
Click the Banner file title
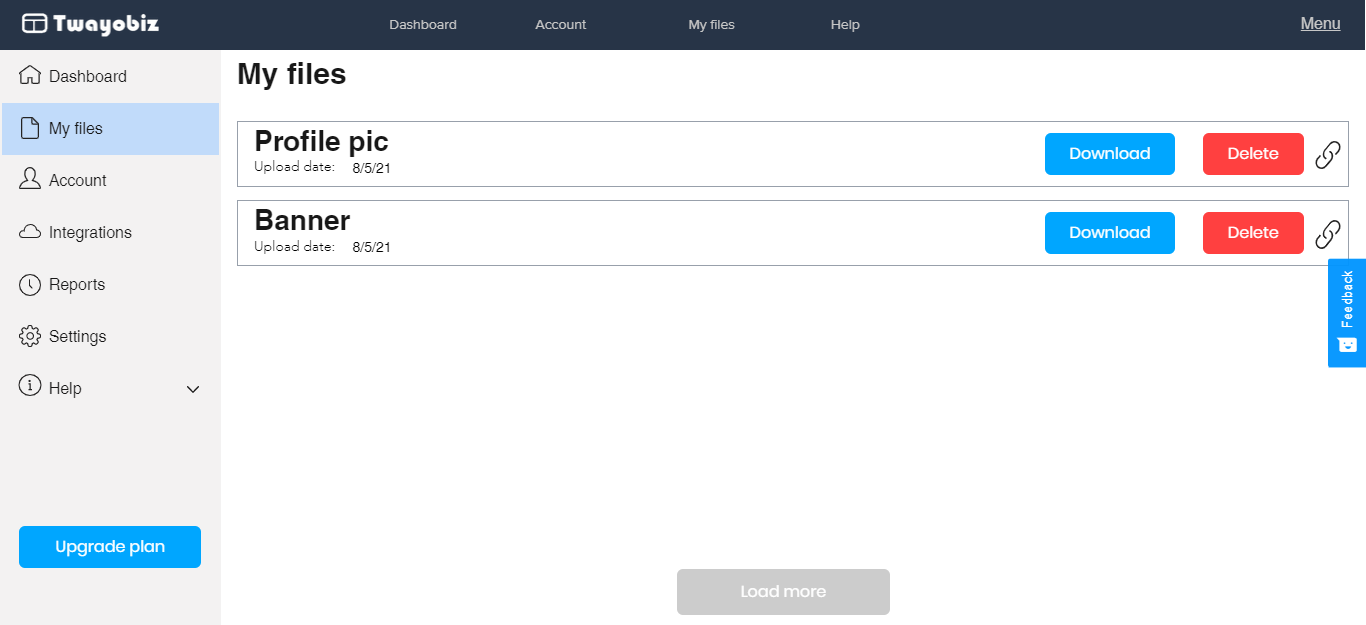coord(302,220)
